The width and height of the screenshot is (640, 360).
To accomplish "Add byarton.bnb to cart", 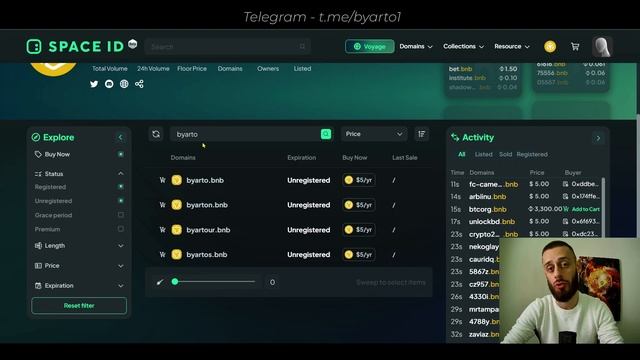I will 162,205.
